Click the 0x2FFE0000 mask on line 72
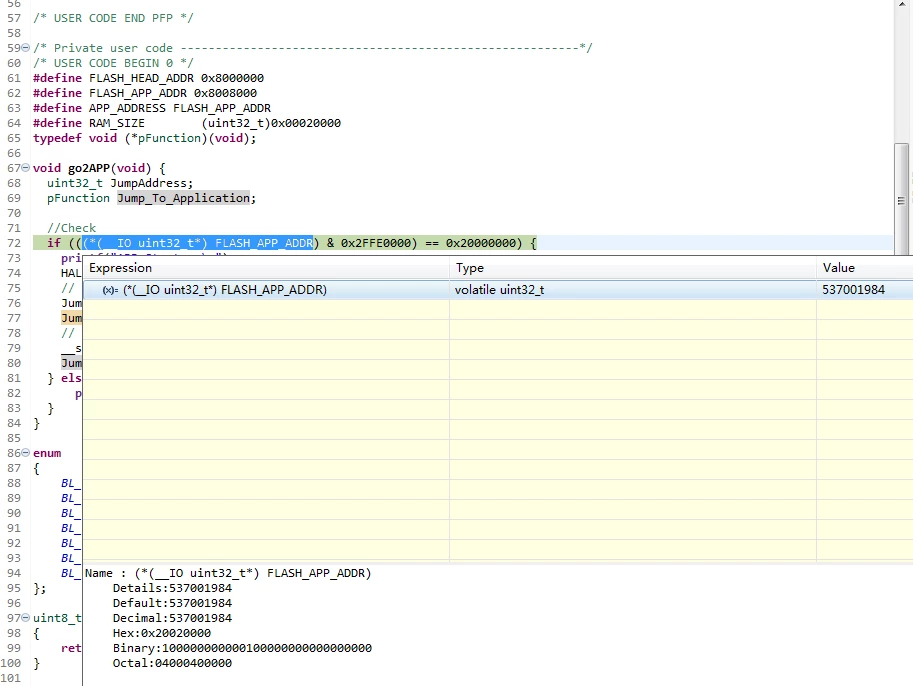The width and height of the screenshot is (913, 686). pyautogui.click(x=376, y=243)
